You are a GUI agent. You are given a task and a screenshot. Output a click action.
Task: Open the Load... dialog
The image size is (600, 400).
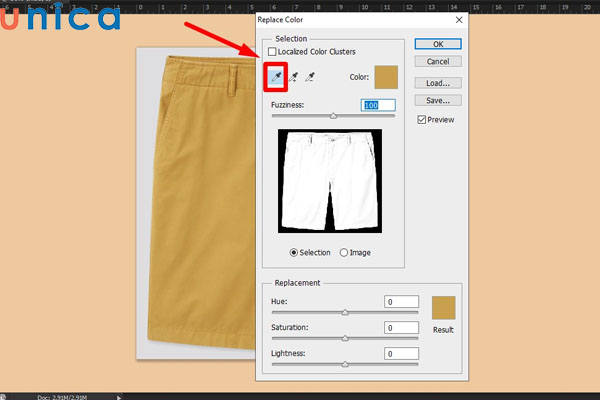click(436, 83)
